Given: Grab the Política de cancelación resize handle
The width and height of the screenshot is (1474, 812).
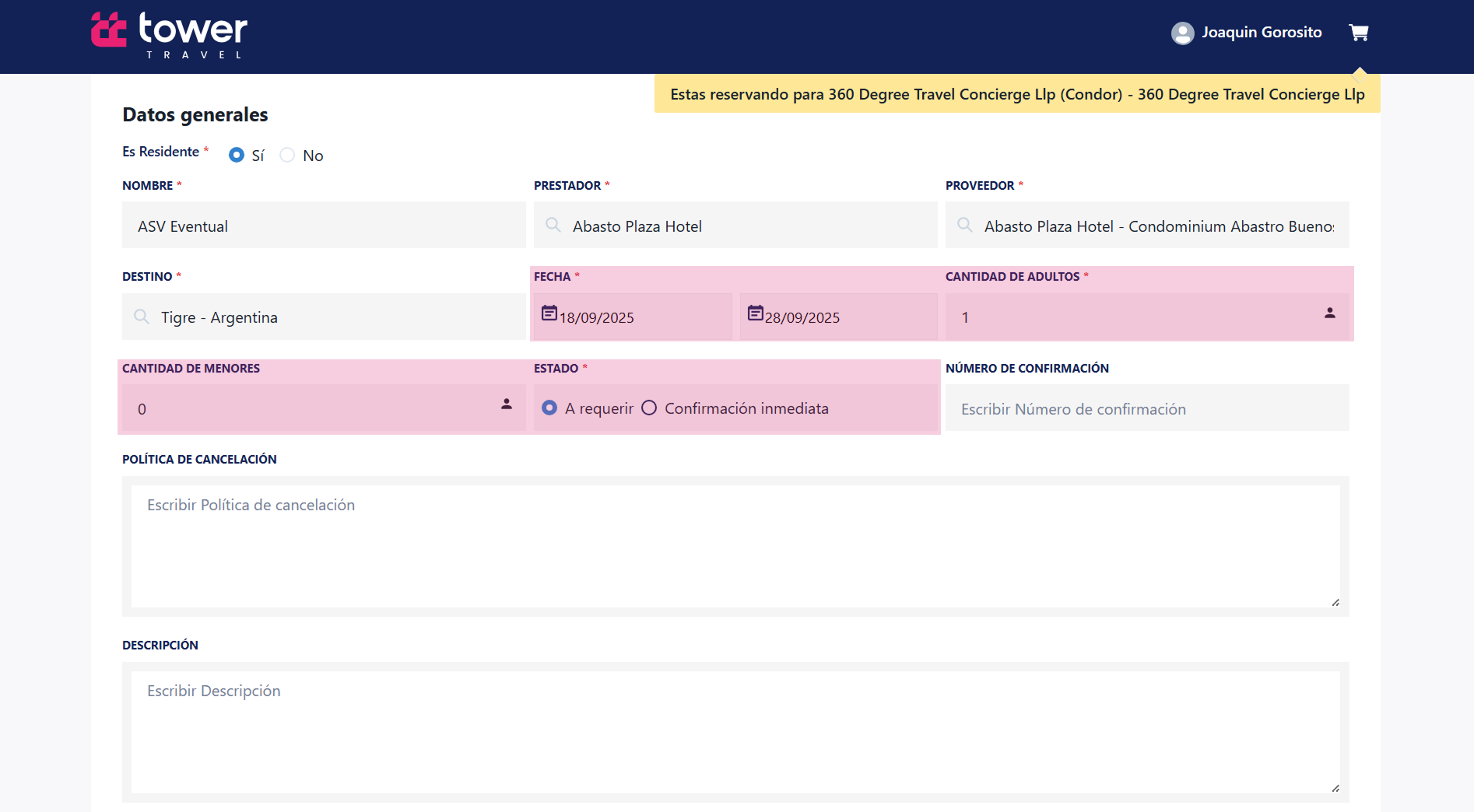Looking at the screenshot, I should (1335, 602).
